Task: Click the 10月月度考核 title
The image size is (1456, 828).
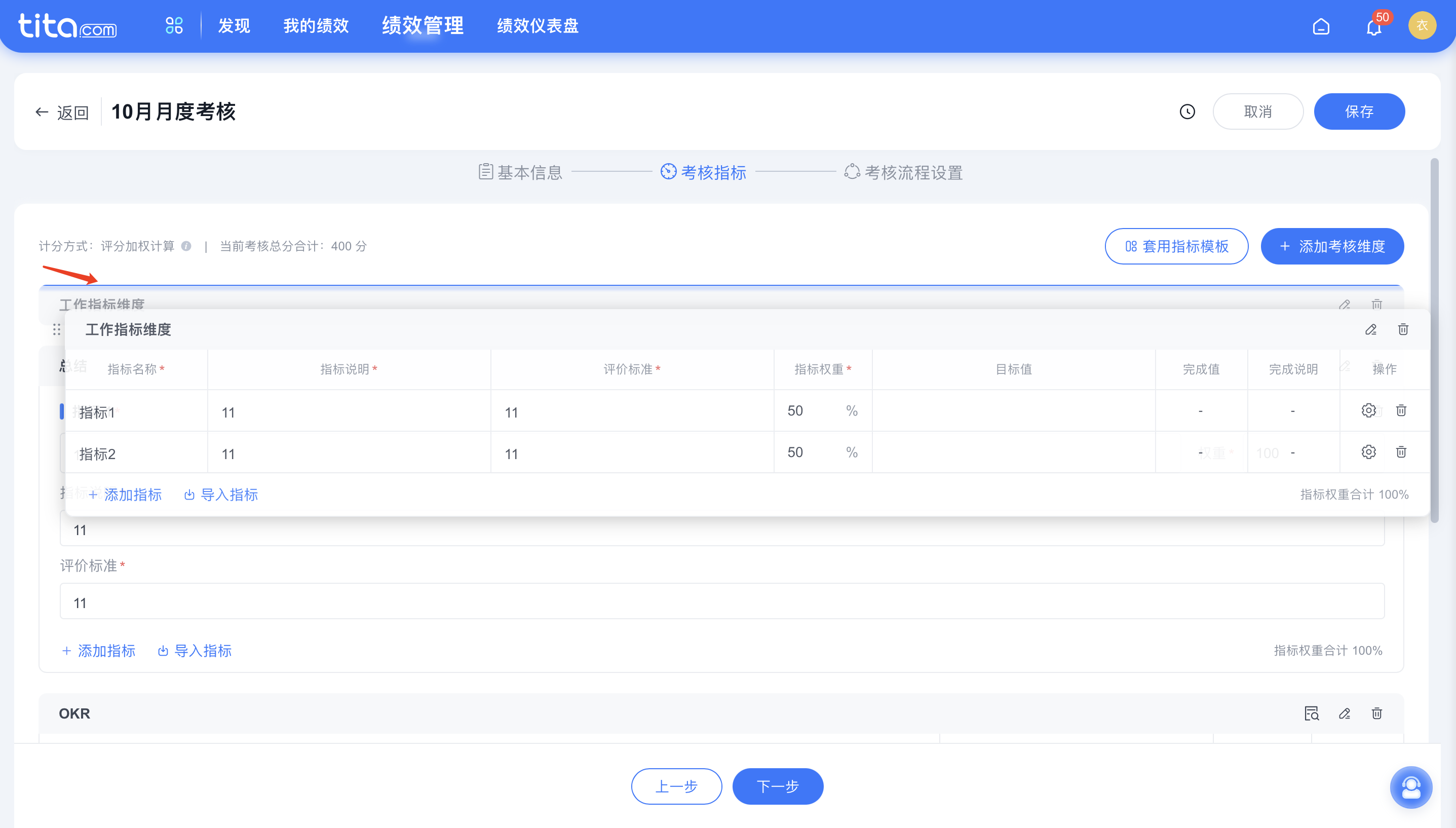Action: click(173, 111)
